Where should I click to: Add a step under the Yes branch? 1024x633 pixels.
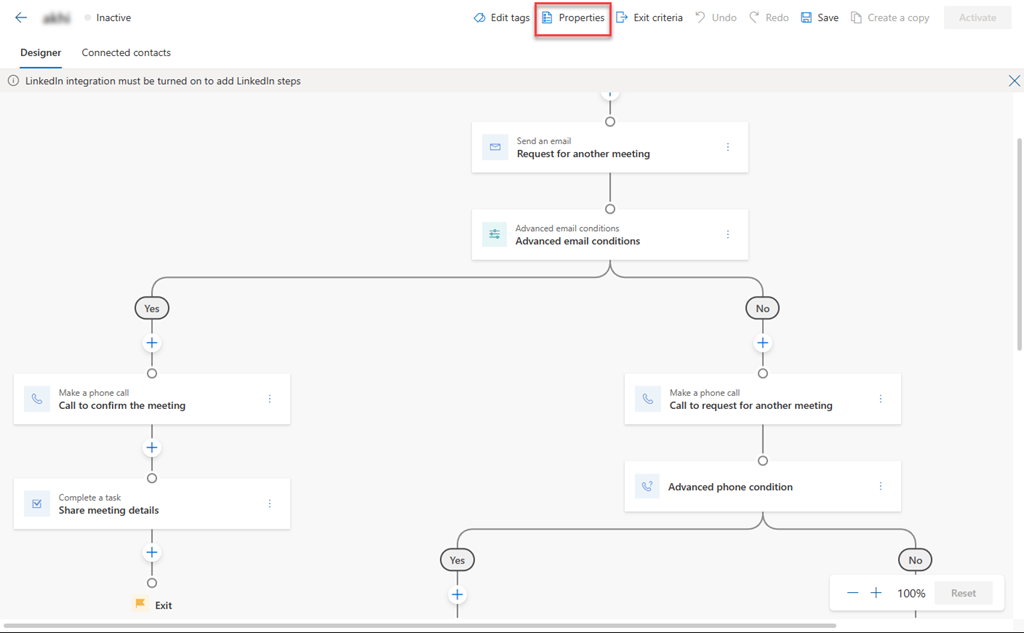pyautogui.click(x=151, y=342)
